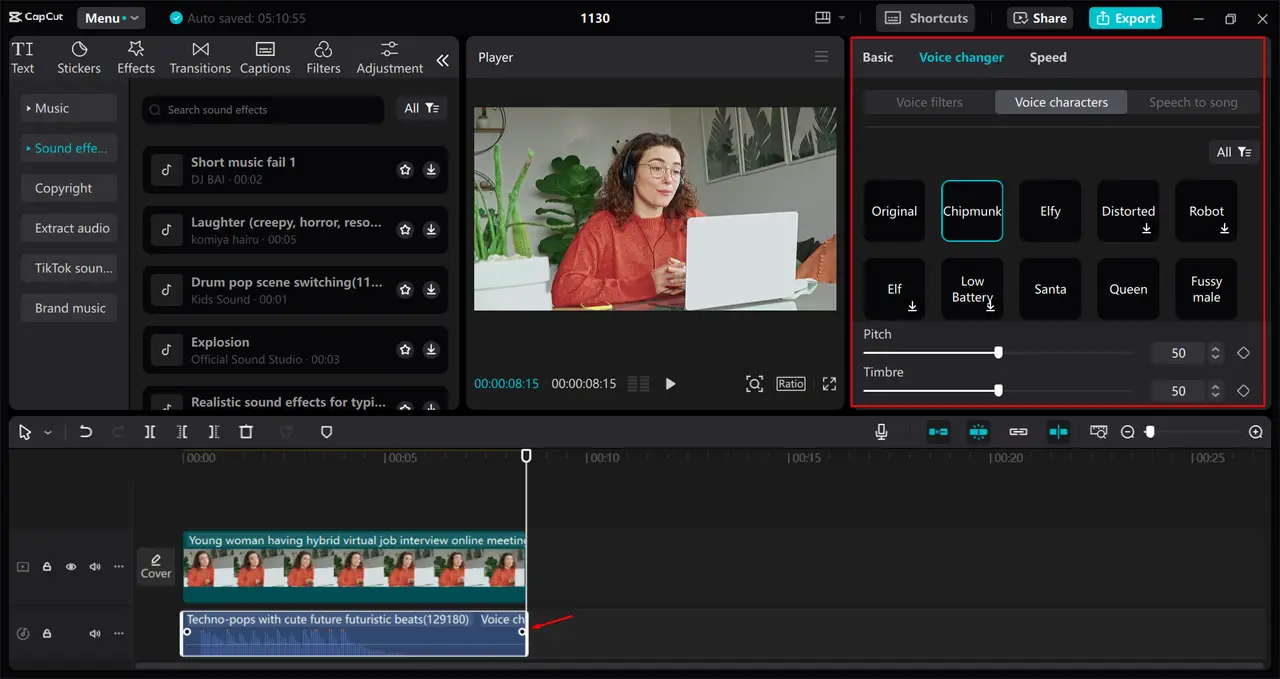This screenshot has height=679, width=1280.
Task: Click the Record voiceover microphone icon
Action: pos(881,431)
